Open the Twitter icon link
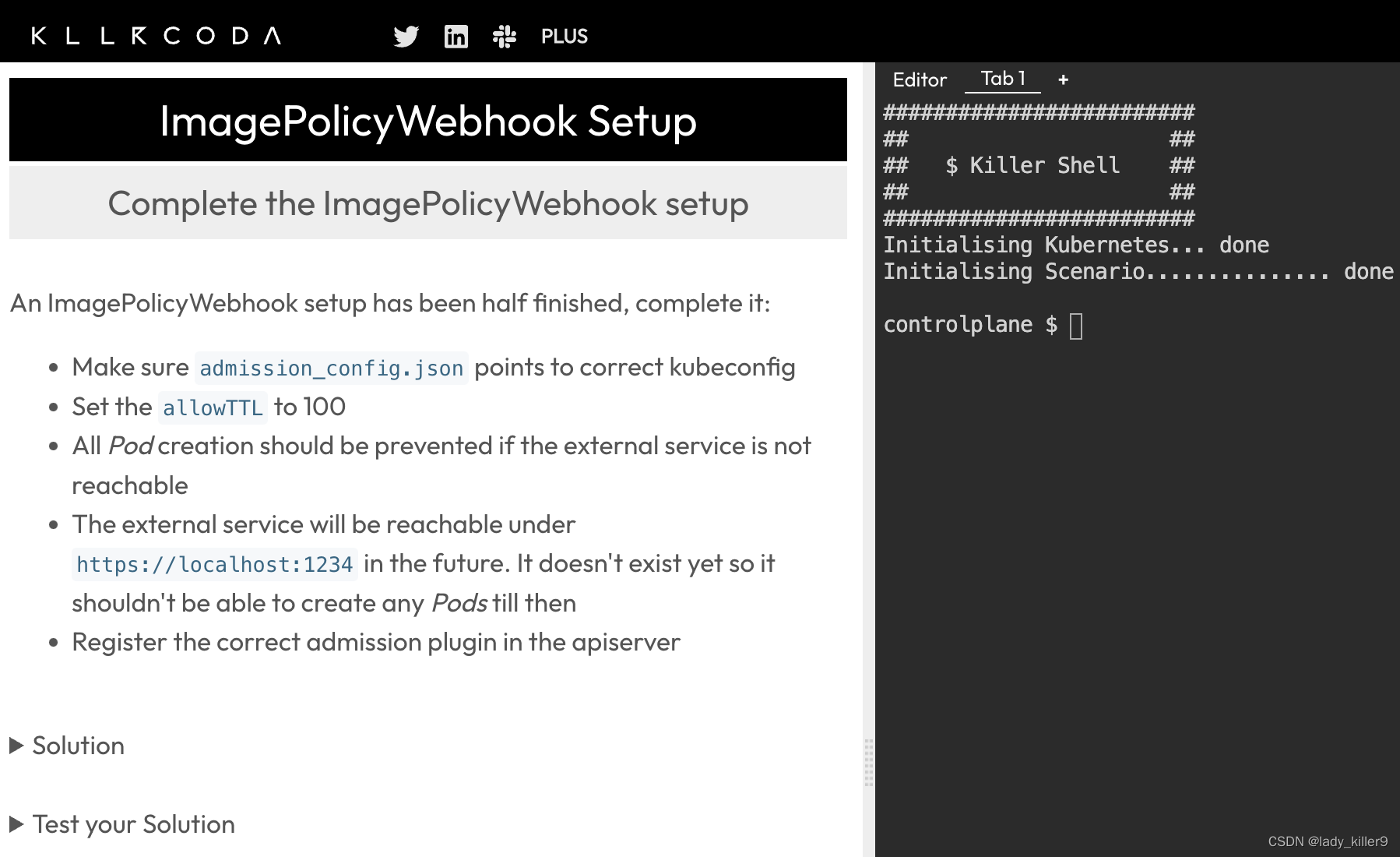The height and width of the screenshot is (857, 1400). pos(406,37)
